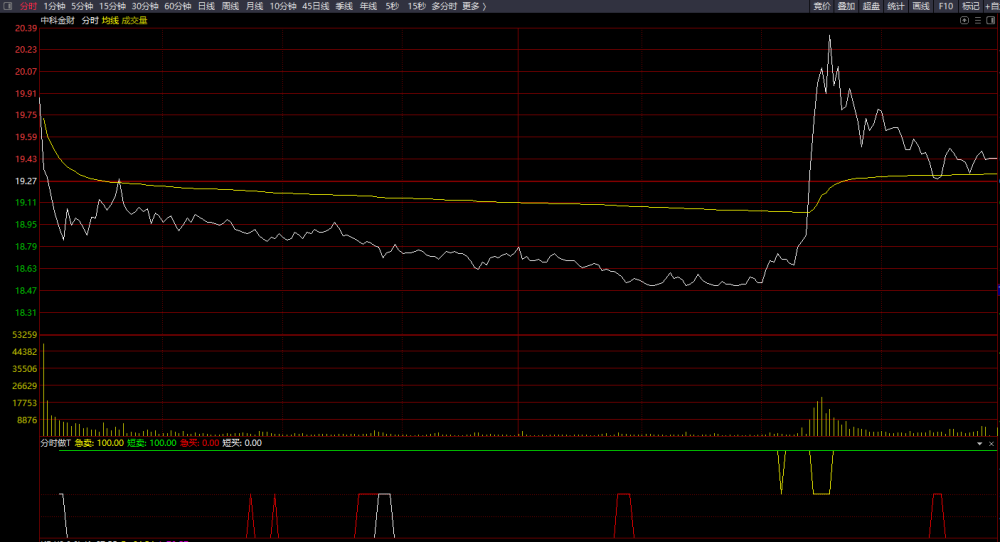Close the 分时做T indicator panel
The width and height of the screenshot is (1000, 542).
(x=991, y=443)
